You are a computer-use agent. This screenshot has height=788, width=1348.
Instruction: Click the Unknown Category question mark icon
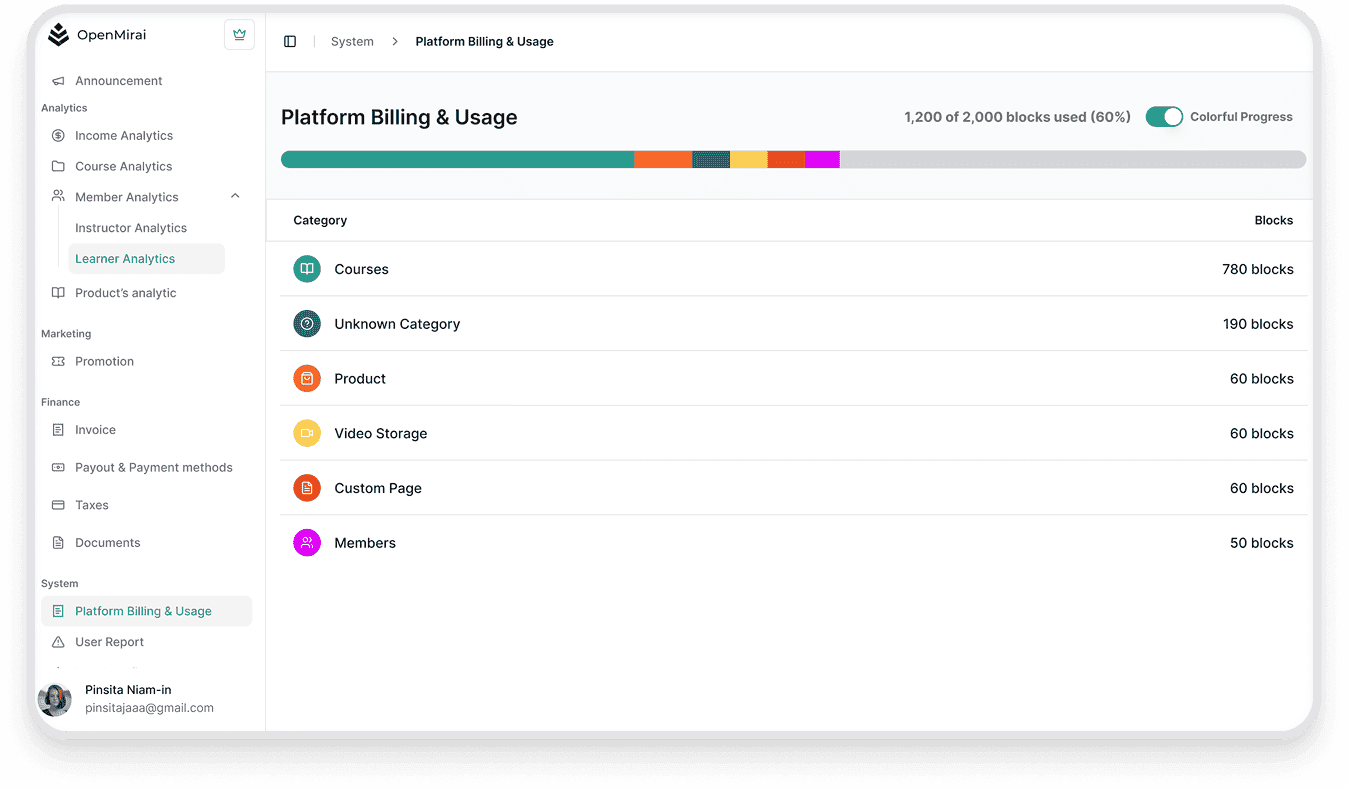(307, 324)
